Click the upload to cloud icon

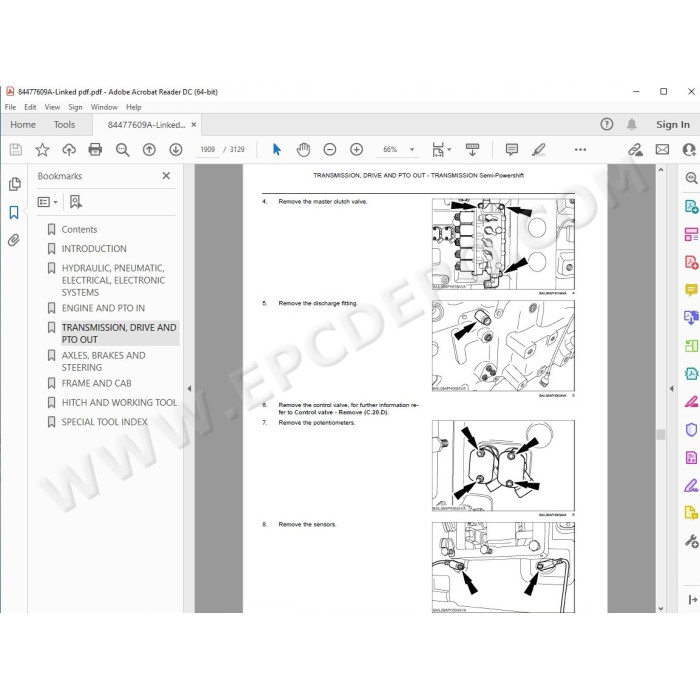[x=69, y=150]
